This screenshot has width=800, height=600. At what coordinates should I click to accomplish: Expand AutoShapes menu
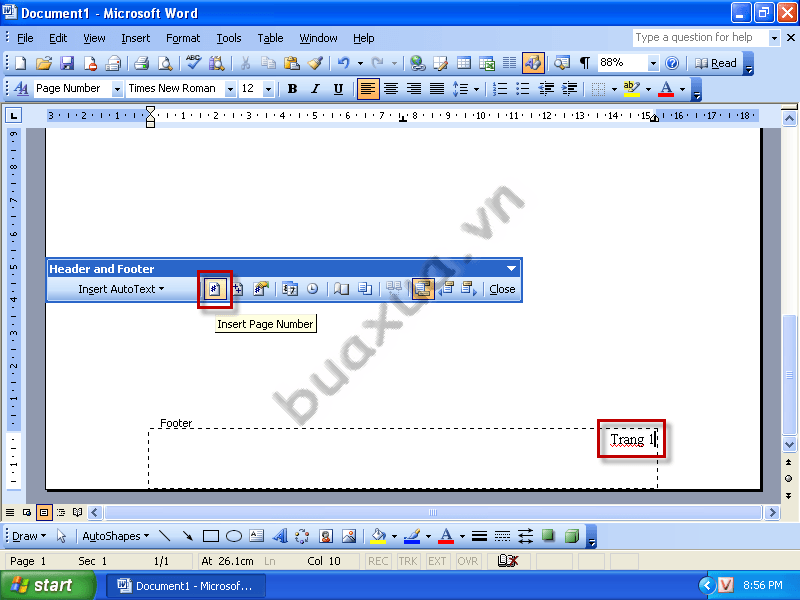pos(115,536)
